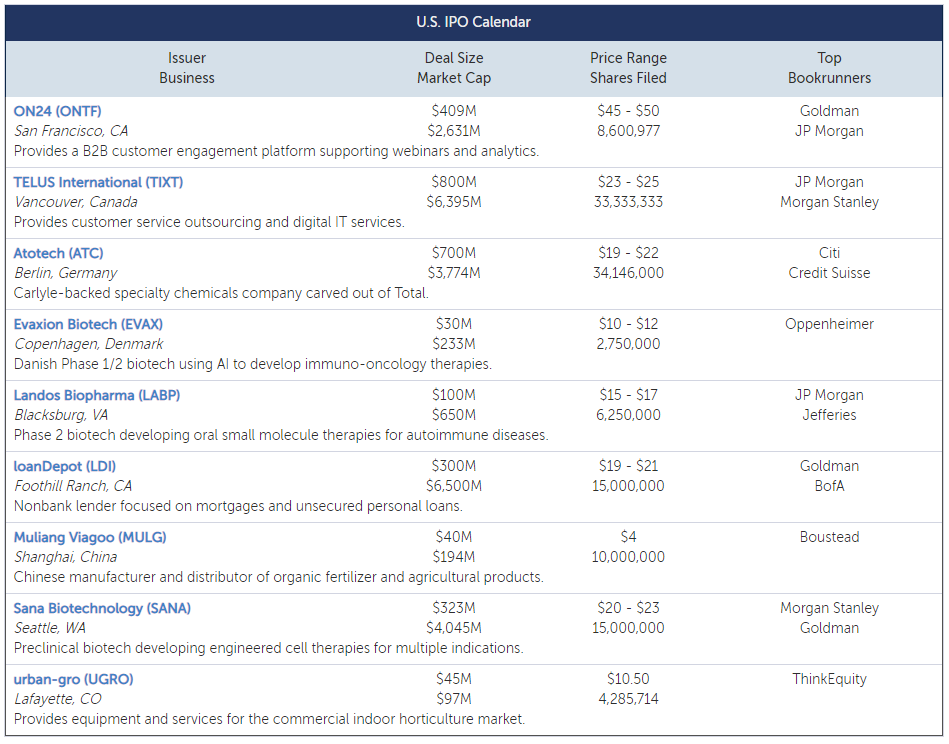
Task: Select loanDepot deal size $300M
Action: click(454, 466)
